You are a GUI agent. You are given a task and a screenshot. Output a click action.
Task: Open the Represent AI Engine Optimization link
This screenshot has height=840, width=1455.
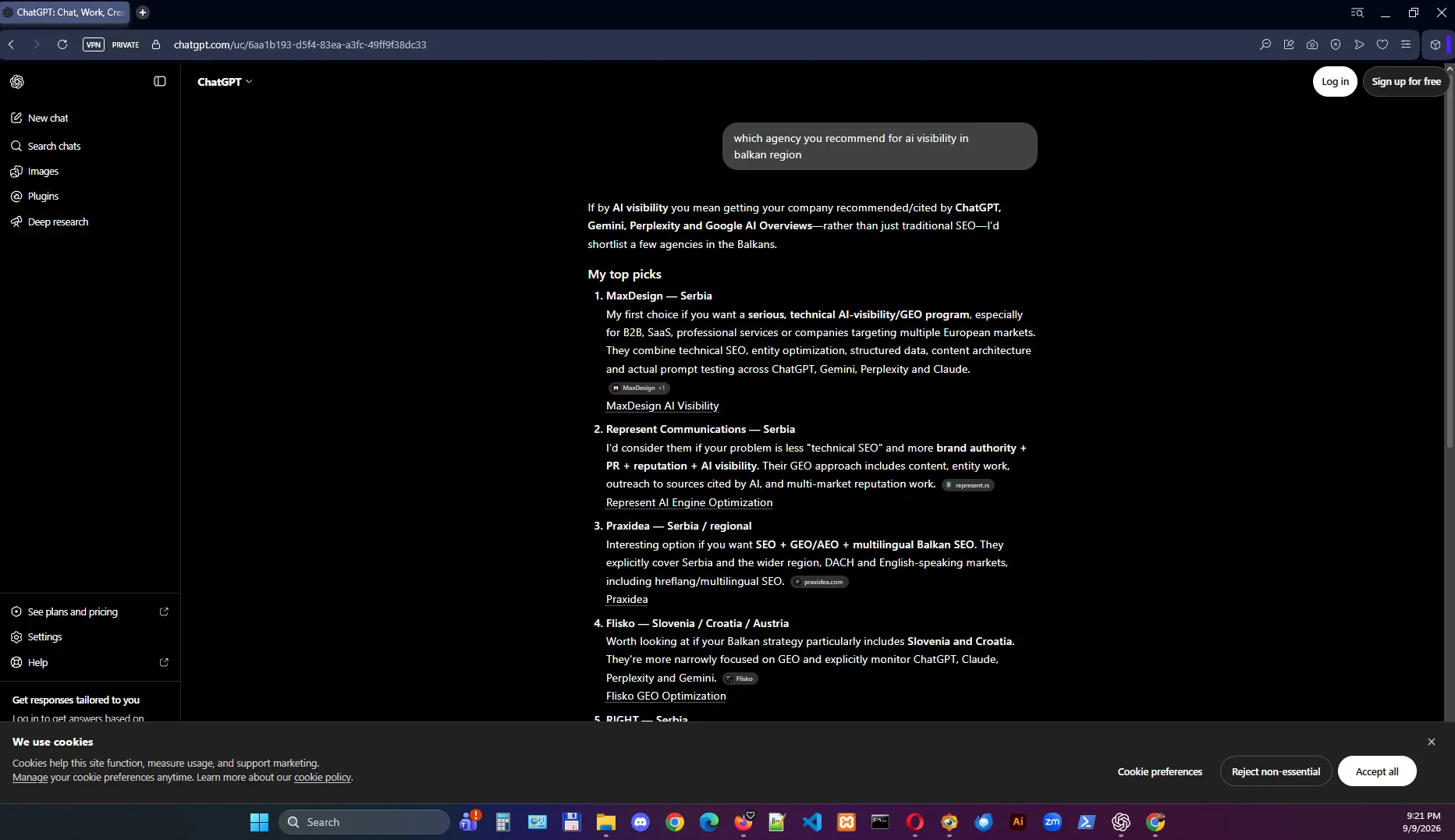pos(689,502)
